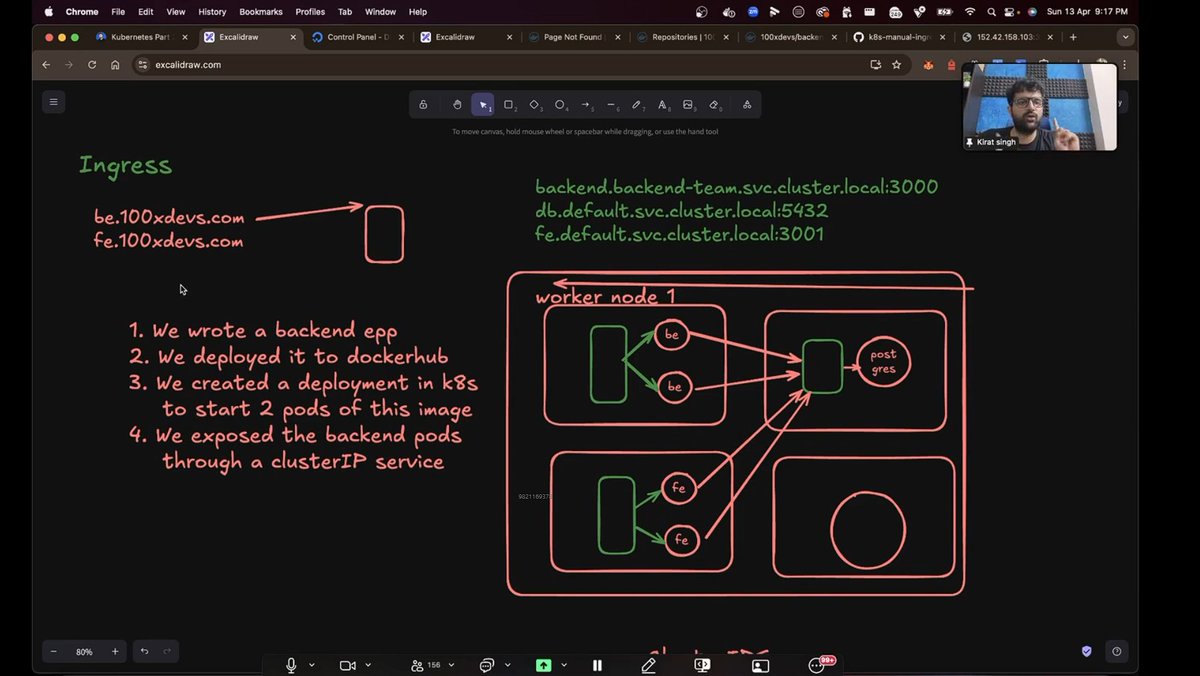Image resolution: width=1200 pixels, height=676 pixels.
Task: Select the Hand panning tool
Action: (x=457, y=104)
